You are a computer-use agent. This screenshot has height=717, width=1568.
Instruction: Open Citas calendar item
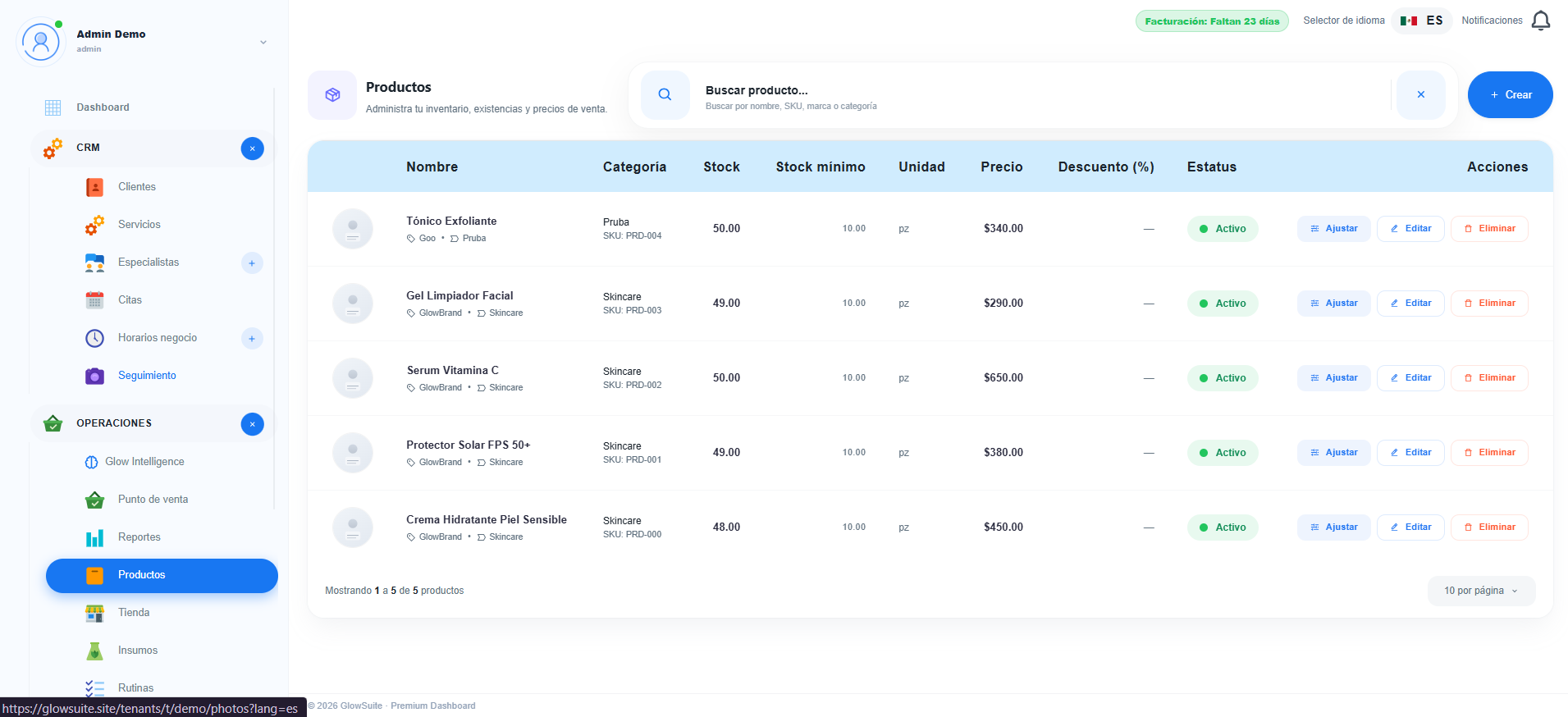[130, 300]
